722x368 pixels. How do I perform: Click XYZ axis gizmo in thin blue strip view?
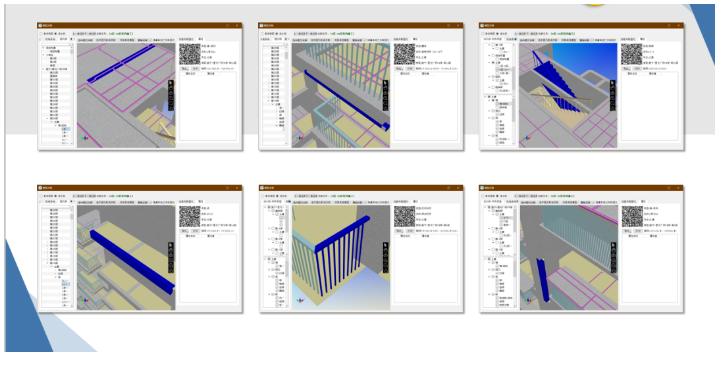(85, 138)
